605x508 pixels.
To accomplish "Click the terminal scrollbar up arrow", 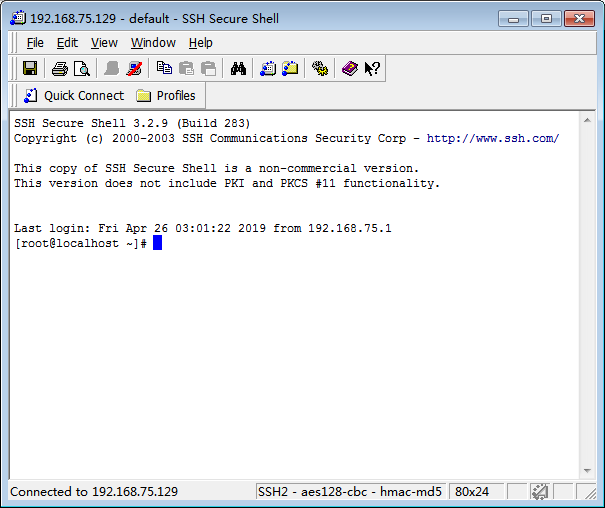I will [587, 120].
